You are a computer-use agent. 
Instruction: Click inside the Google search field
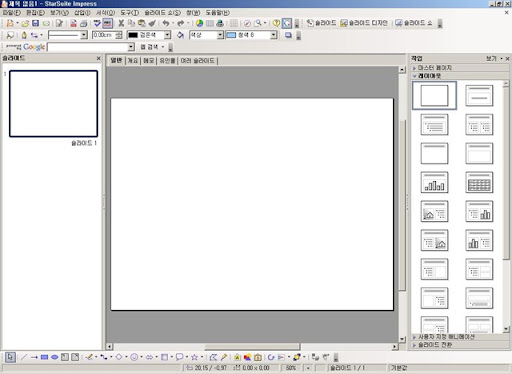(88, 47)
